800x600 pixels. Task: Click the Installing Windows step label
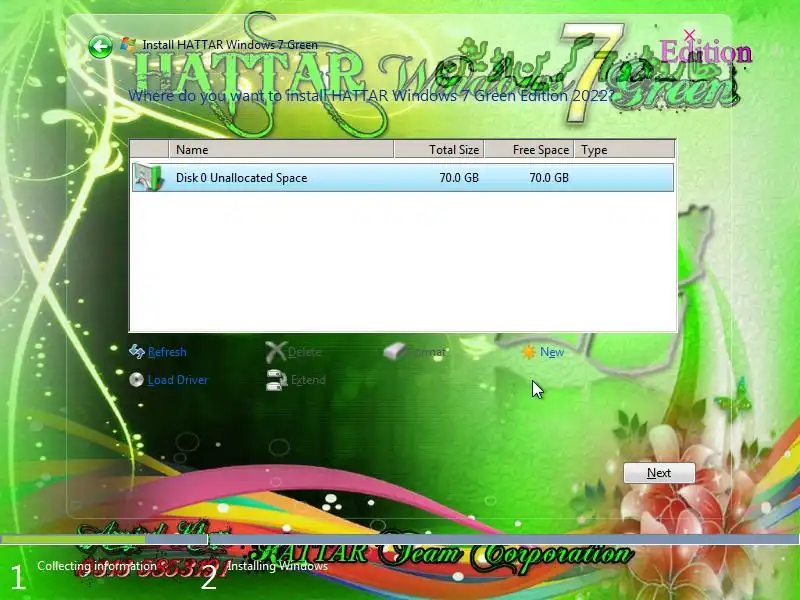click(277, 566)
